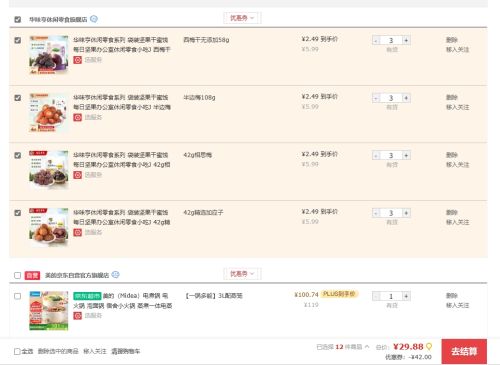Delete the 42g相思梅 item
This screenshot has height=365, width=500.
tap(452, 155)
